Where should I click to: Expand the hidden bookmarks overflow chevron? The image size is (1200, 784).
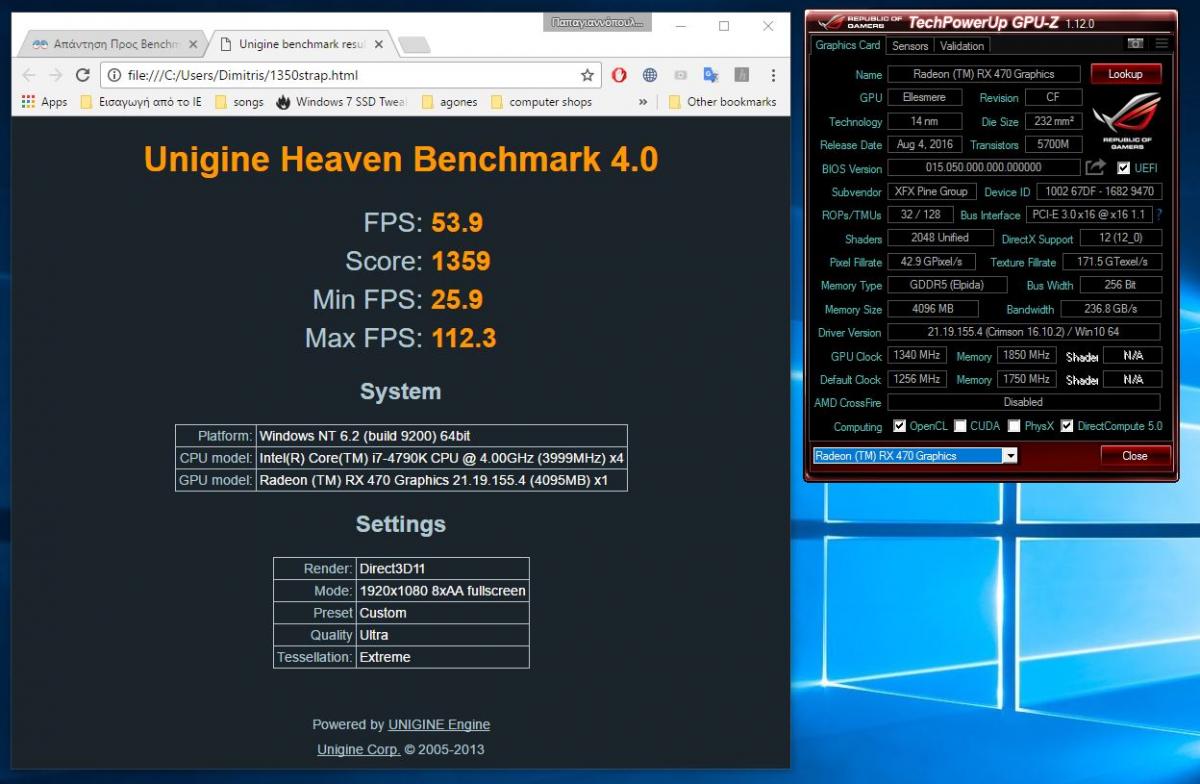click(x=642, y=102)
